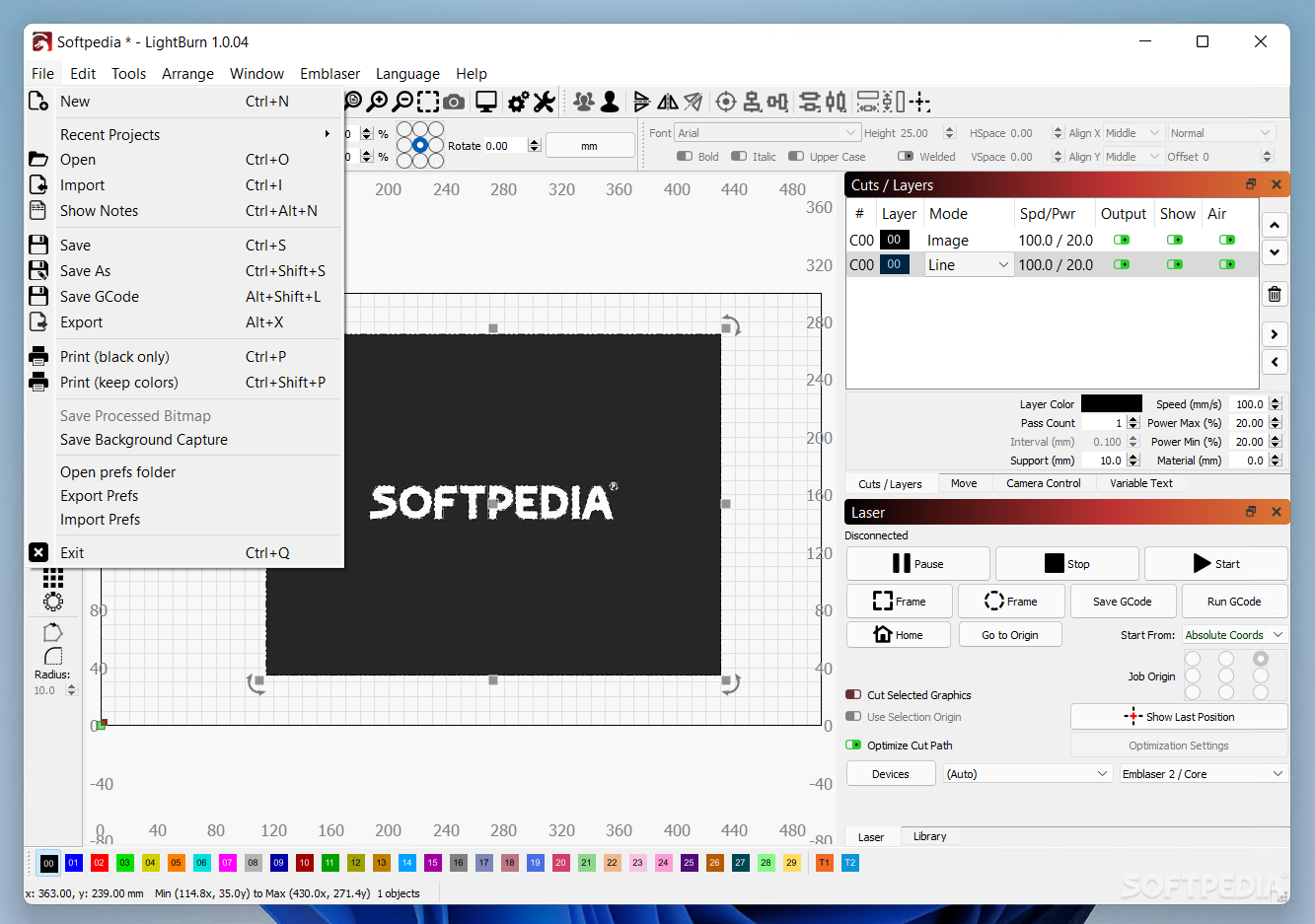Open Device Settings wrench and screwdriver icon
Screen dimensions: 1315x924
pyautogui.click(x=545, y=102)
